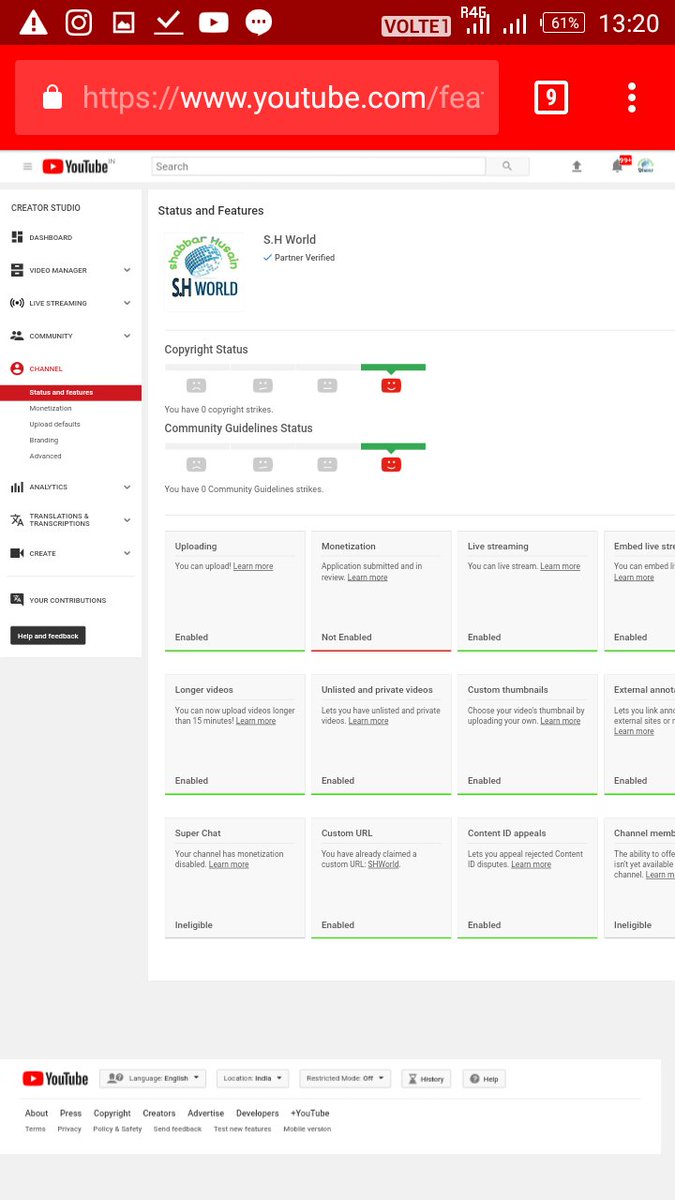Click Learn more in Longer videos card
This screenshot has width=675, height=1200.
tap(256, 721)
